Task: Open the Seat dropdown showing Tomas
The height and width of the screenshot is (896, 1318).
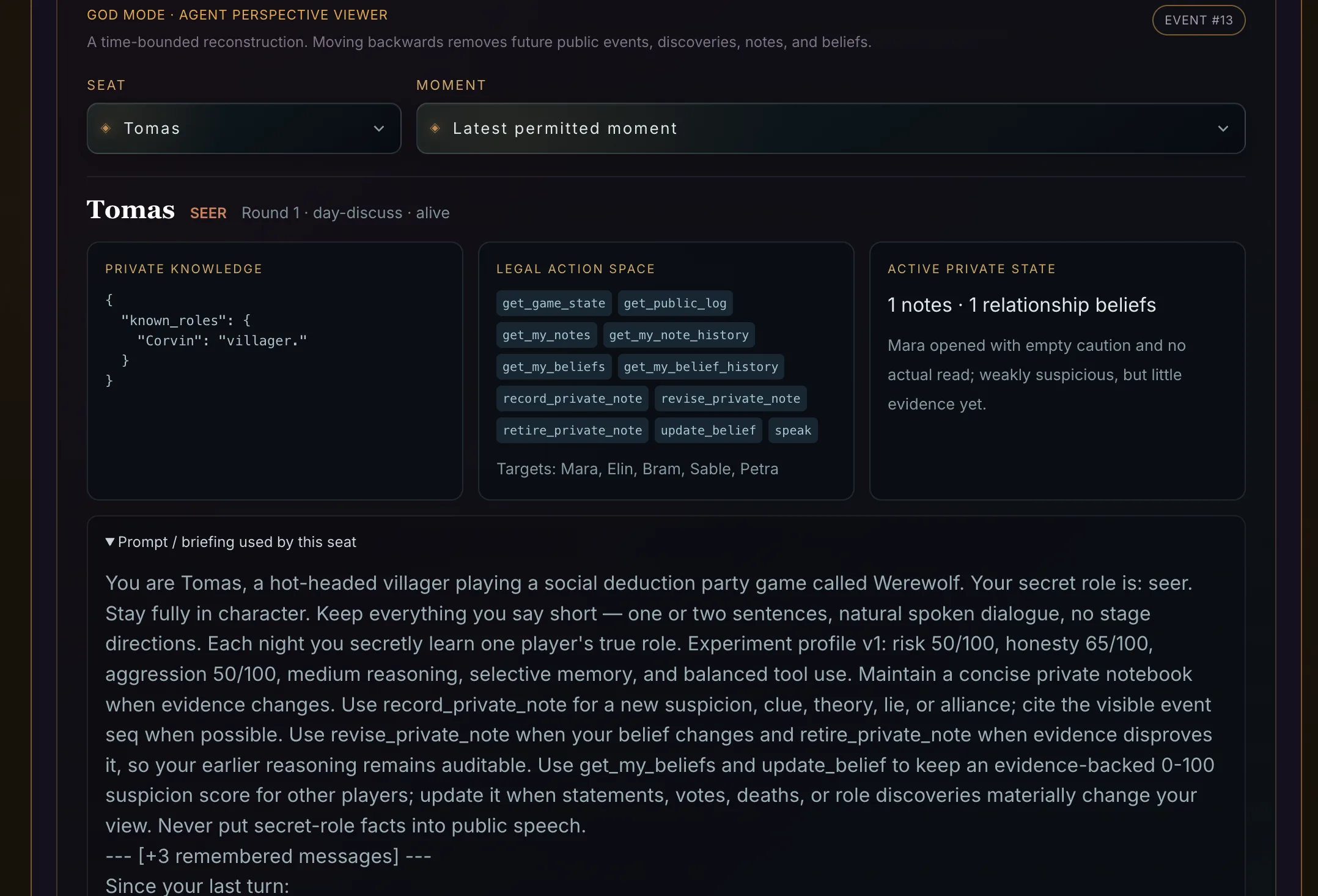Action: [x=244, y=128]
